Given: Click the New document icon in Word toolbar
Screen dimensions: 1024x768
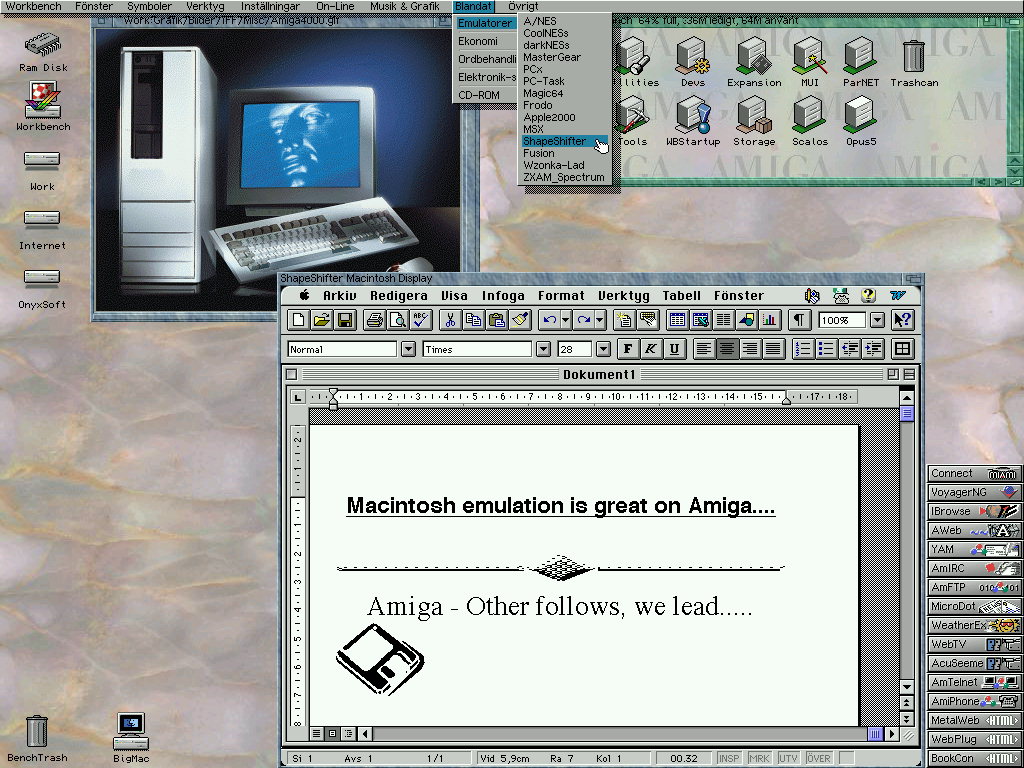Looking at the screenshot, I should [299, 320].
